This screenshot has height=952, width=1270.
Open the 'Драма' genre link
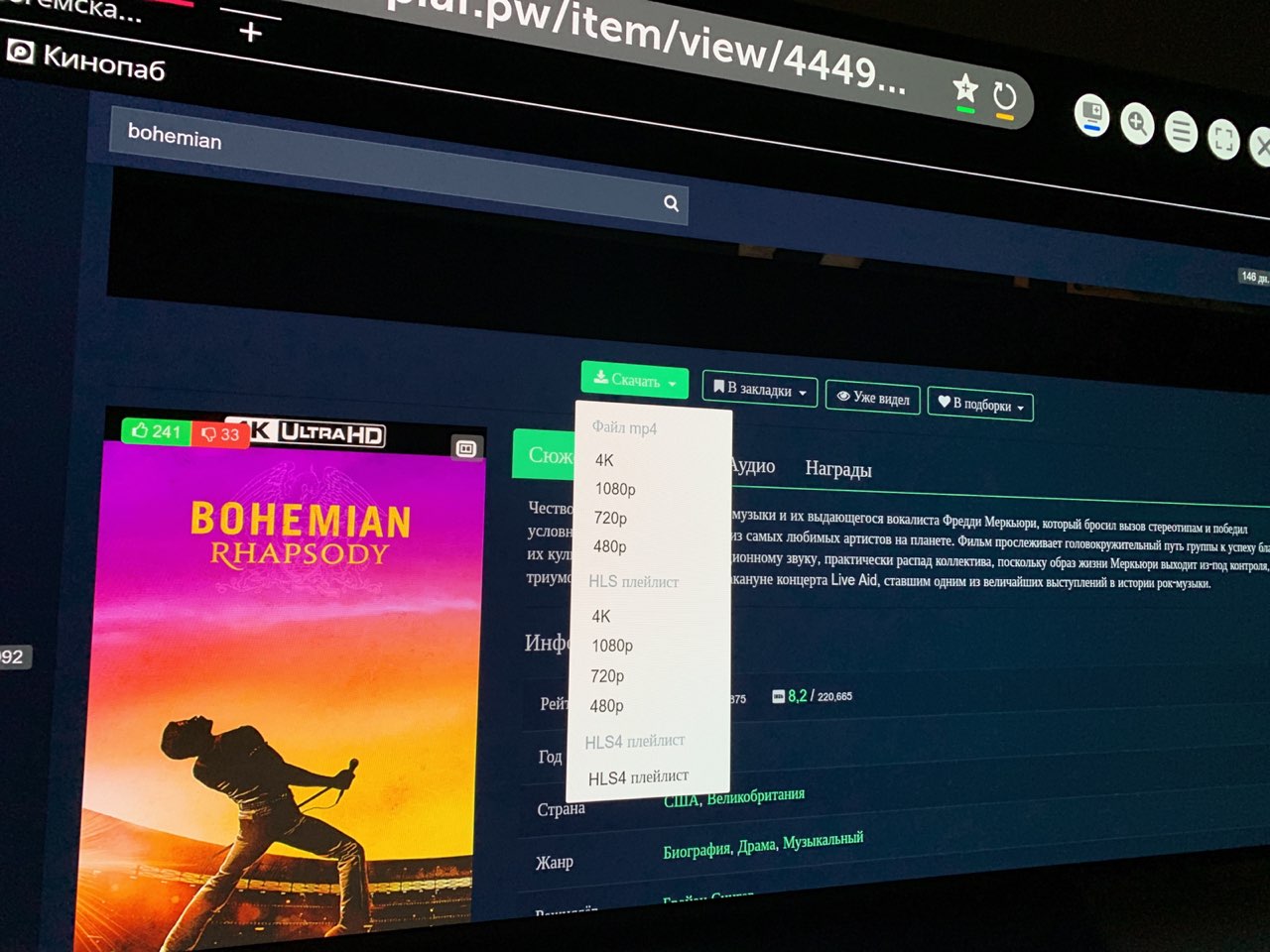[x=758, y=846]
